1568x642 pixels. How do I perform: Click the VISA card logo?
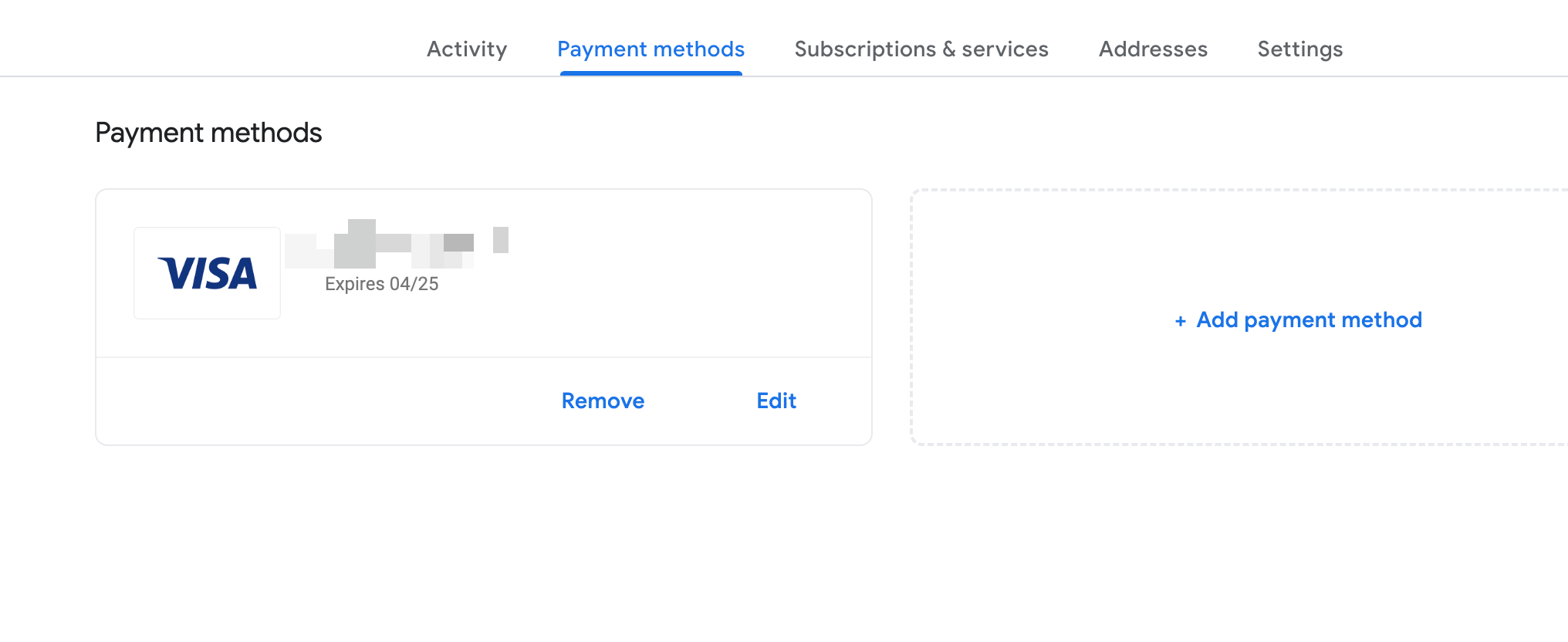point(207,273)
